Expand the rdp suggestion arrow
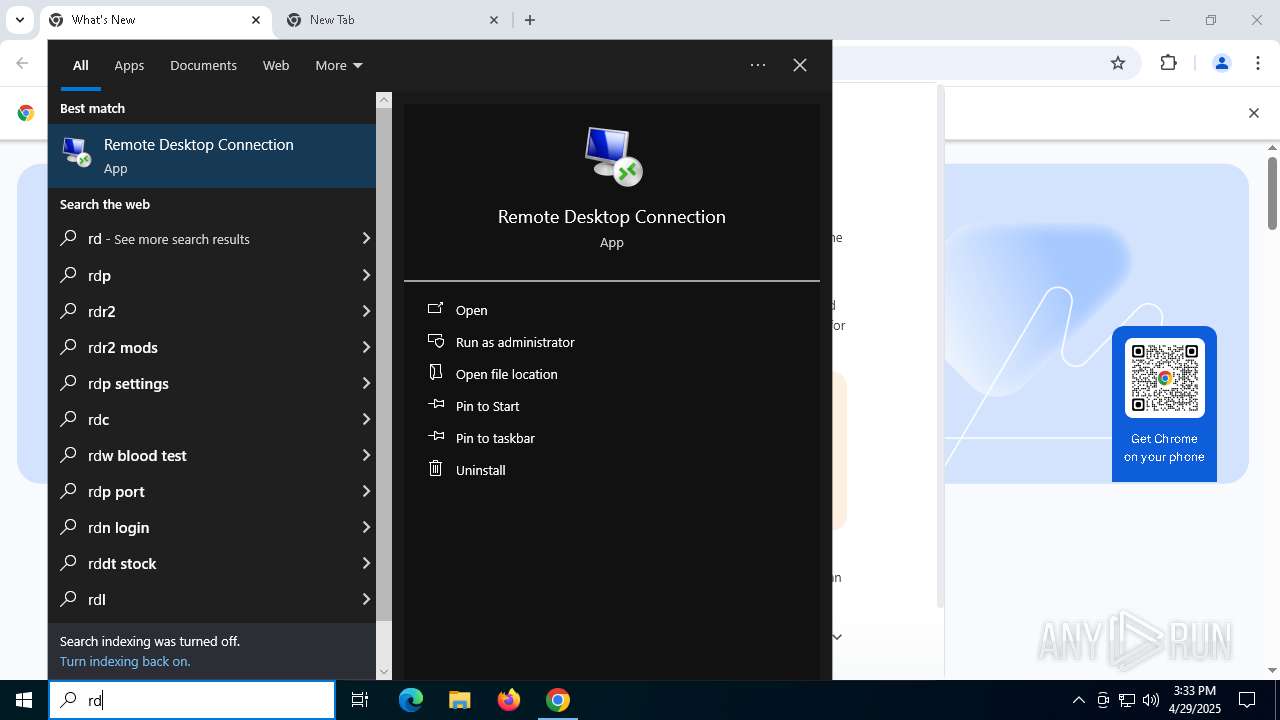 coord(366,275)
